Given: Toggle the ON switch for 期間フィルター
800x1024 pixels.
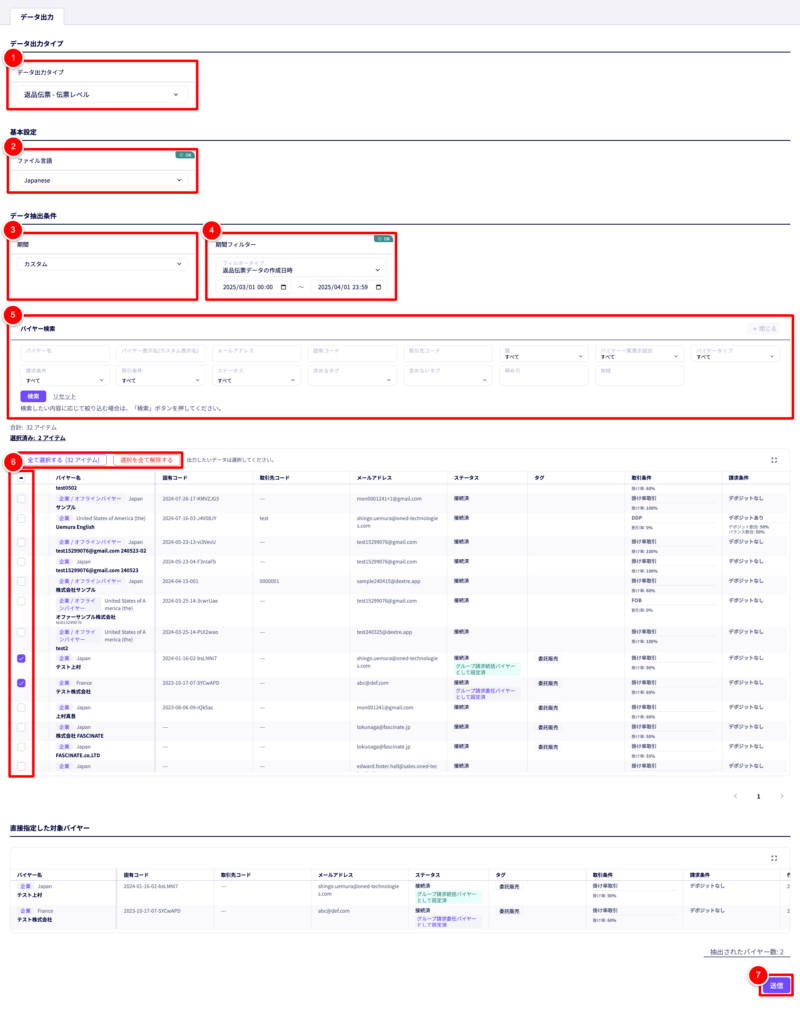Looking at the screenshot, I should [382, 239].
